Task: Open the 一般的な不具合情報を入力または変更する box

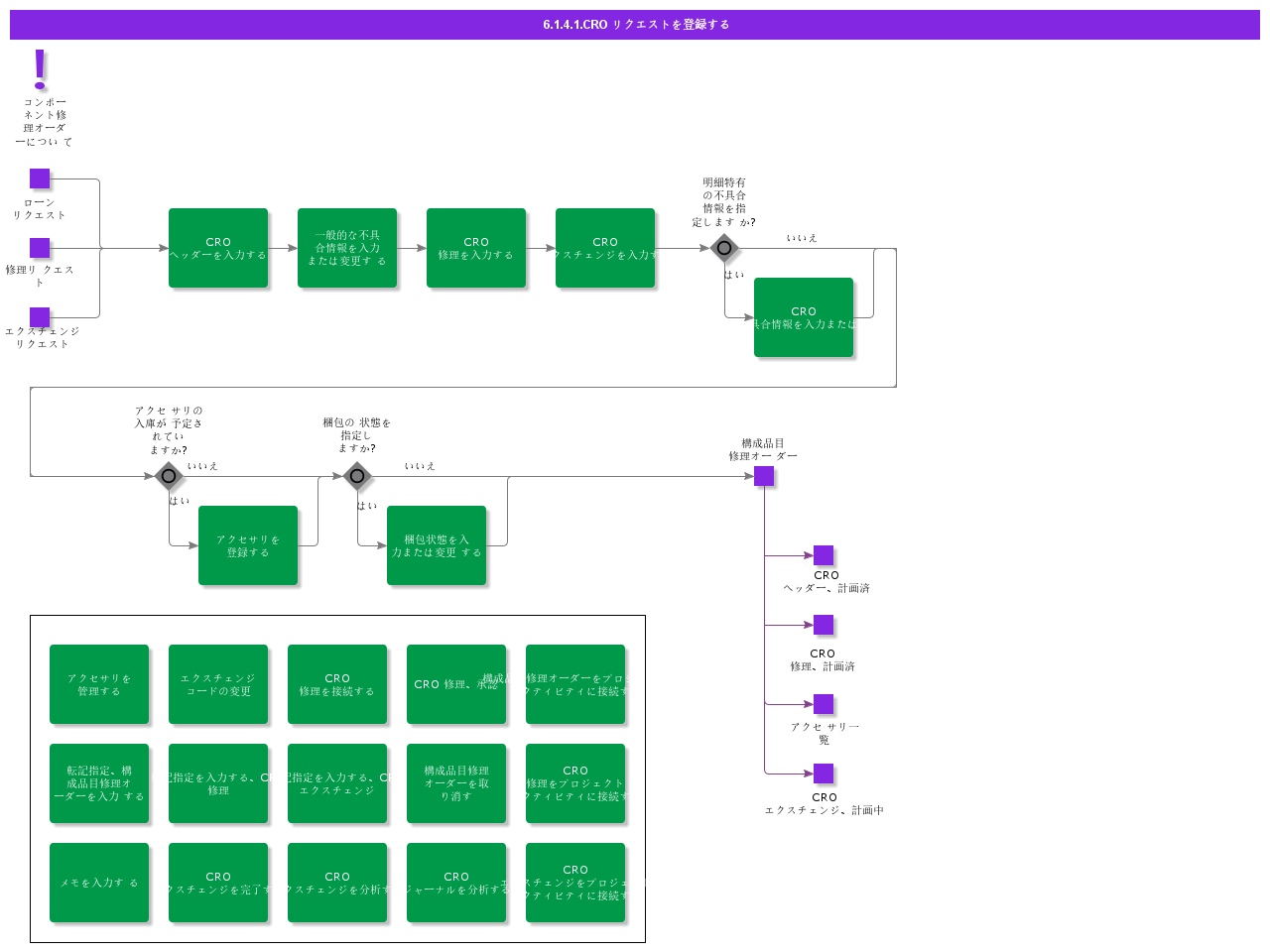Action: pos(347,248)
